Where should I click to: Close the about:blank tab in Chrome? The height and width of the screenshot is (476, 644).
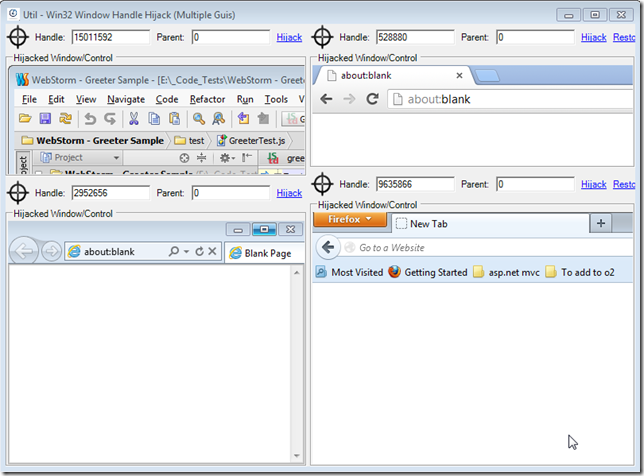point(460,76)
